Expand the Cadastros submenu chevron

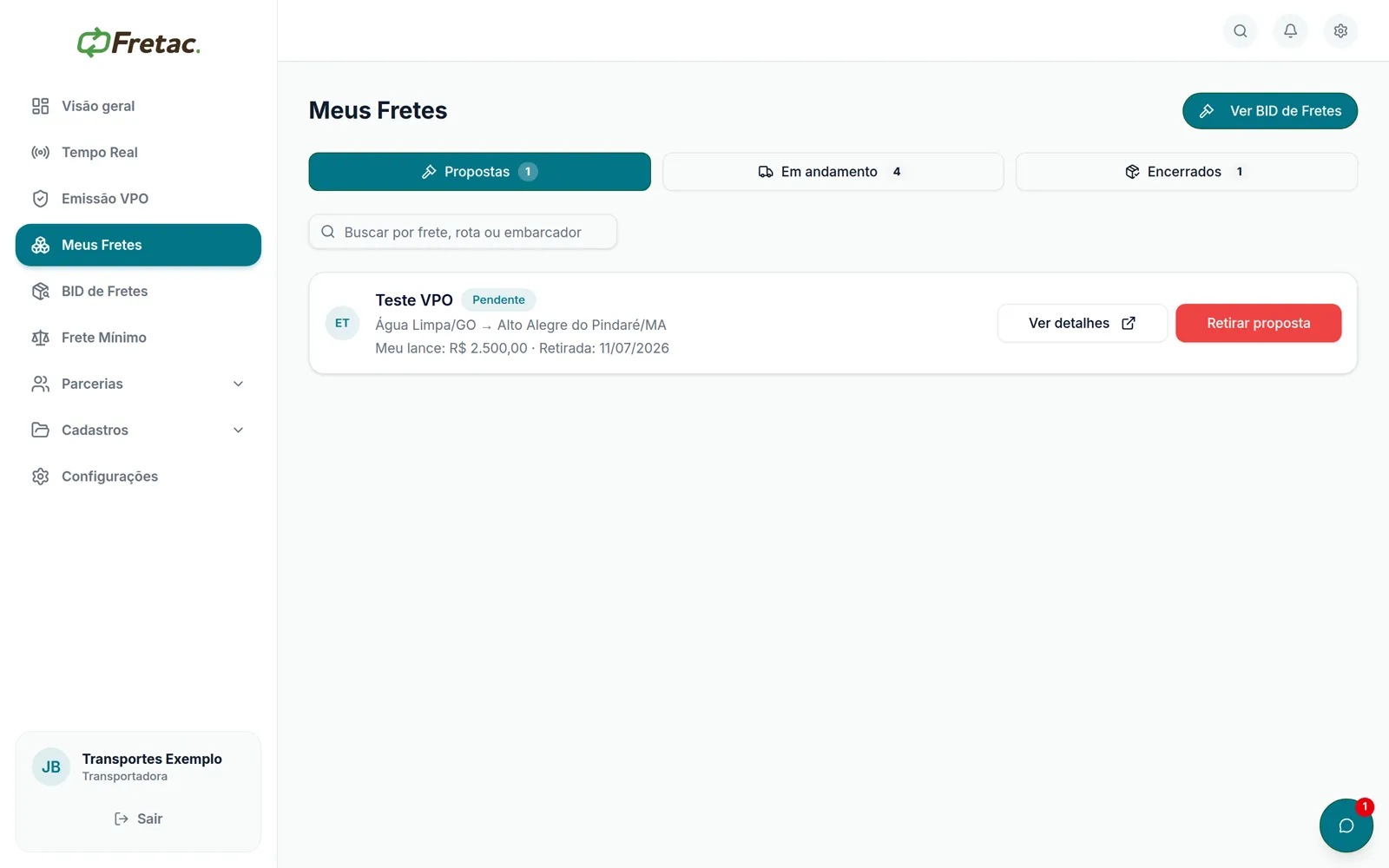click(239, 430)
